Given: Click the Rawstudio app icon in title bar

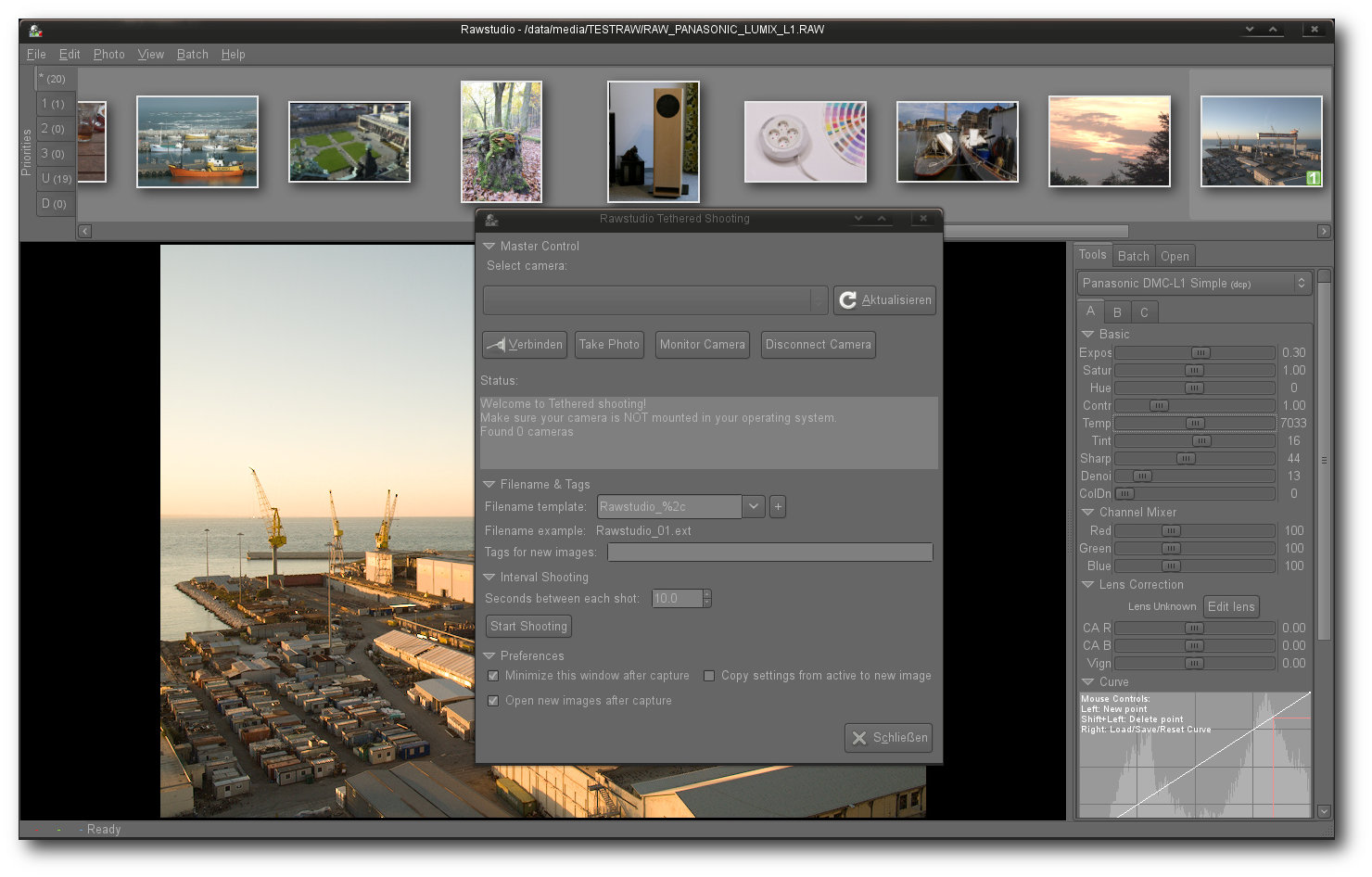Looking at the screenshot, I should [x=35, y=30].
